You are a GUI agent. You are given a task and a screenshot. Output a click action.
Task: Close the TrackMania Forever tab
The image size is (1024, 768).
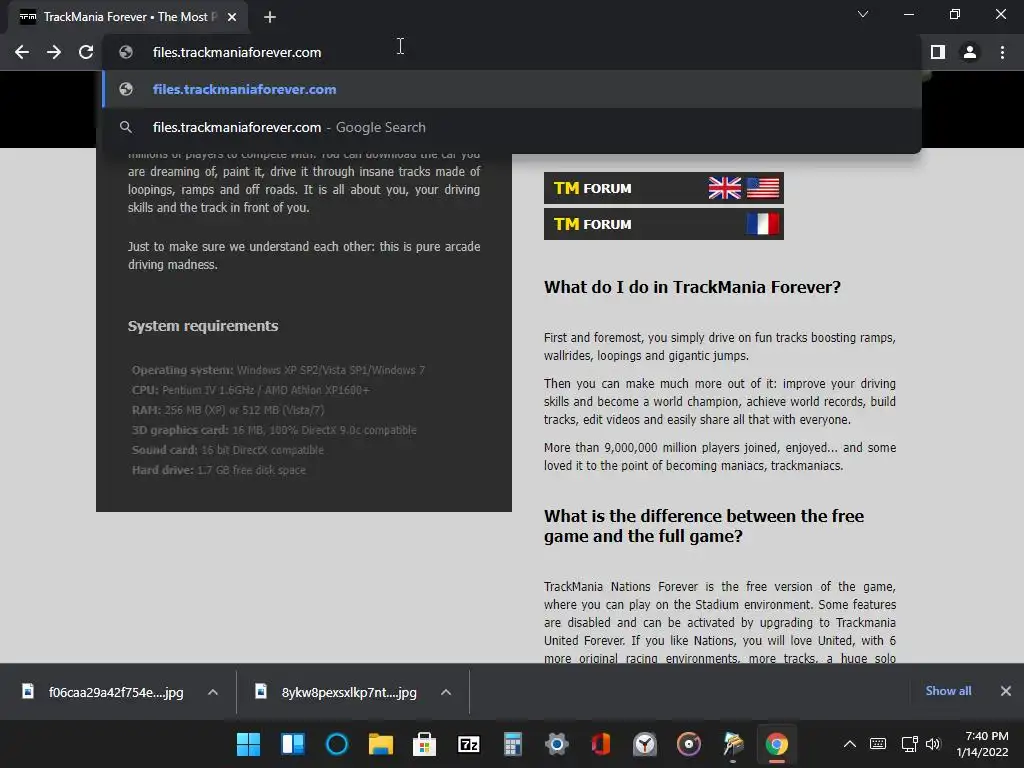click(x=232, y=17)
